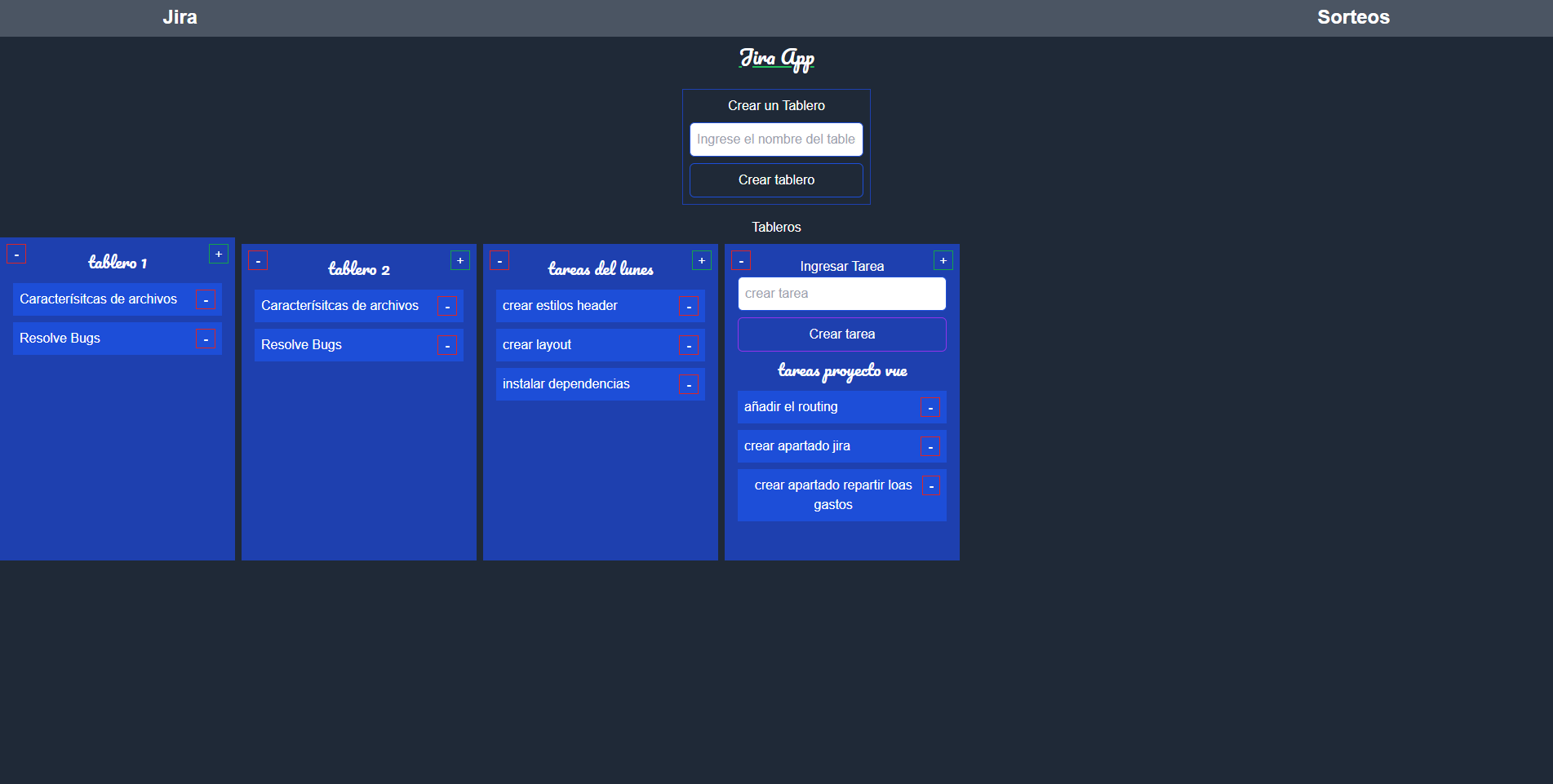Remove the 'crear layout' task
This screenshot has width=1553, height=784.
689,345
